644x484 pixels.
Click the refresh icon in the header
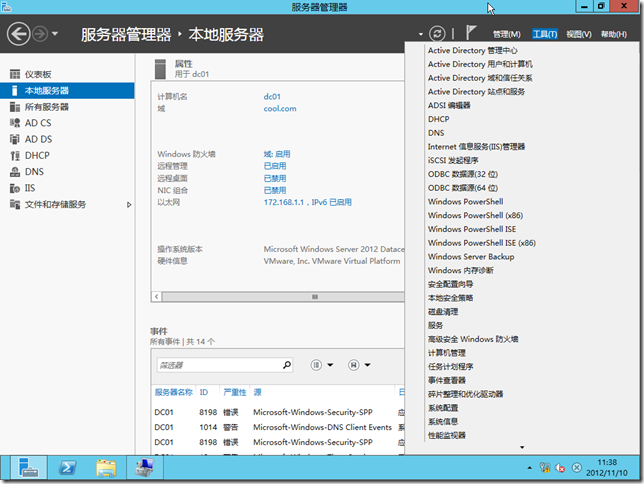[x=437, y=34]
